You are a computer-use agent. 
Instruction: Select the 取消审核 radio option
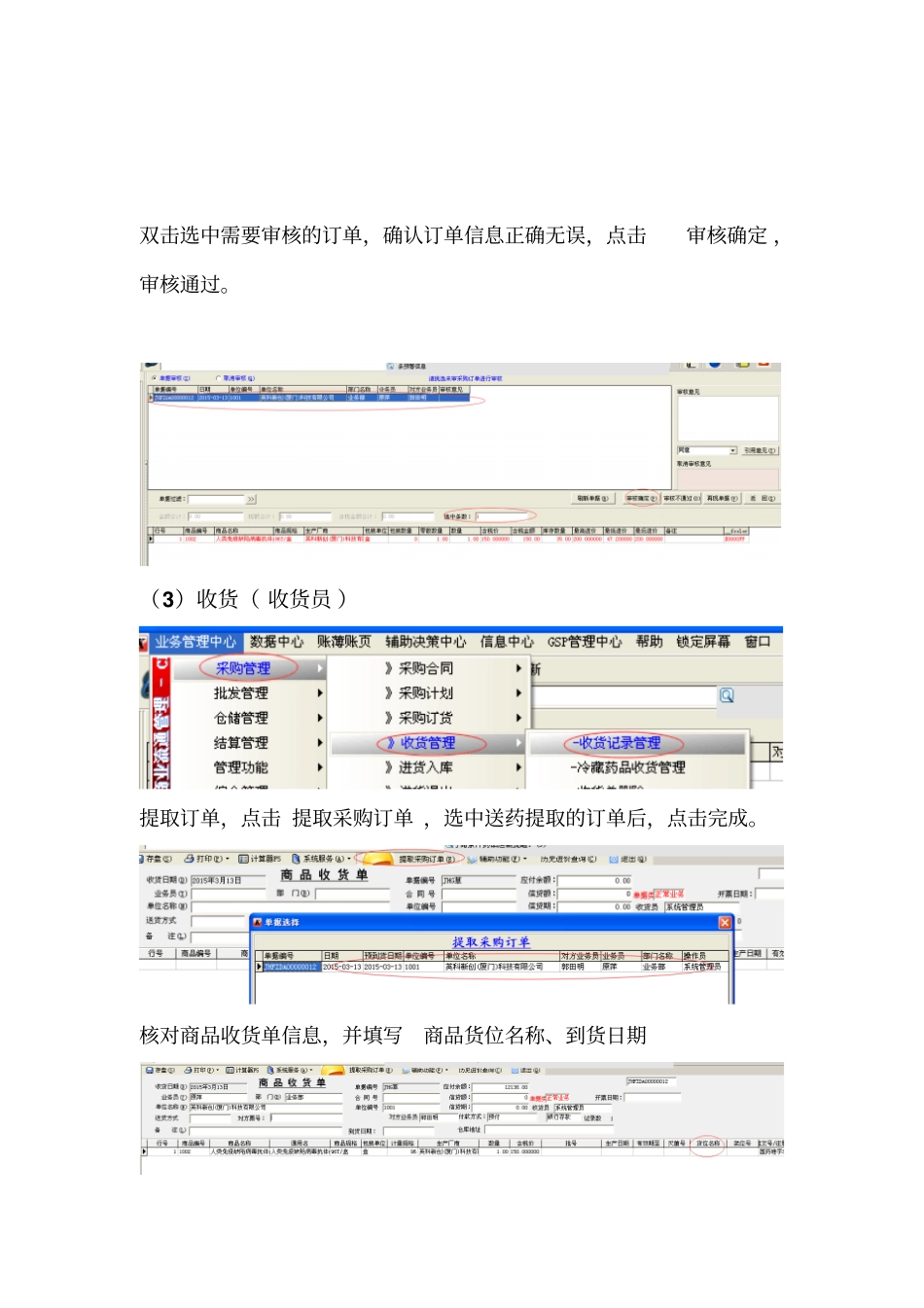[234, 378]
